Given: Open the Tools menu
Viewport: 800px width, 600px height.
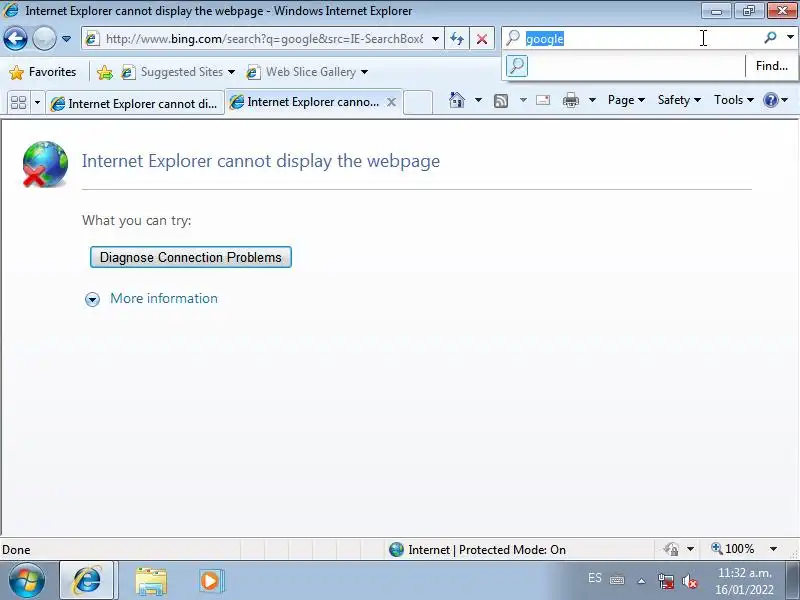Looking at the screenshot, I should tap(733, 100).
